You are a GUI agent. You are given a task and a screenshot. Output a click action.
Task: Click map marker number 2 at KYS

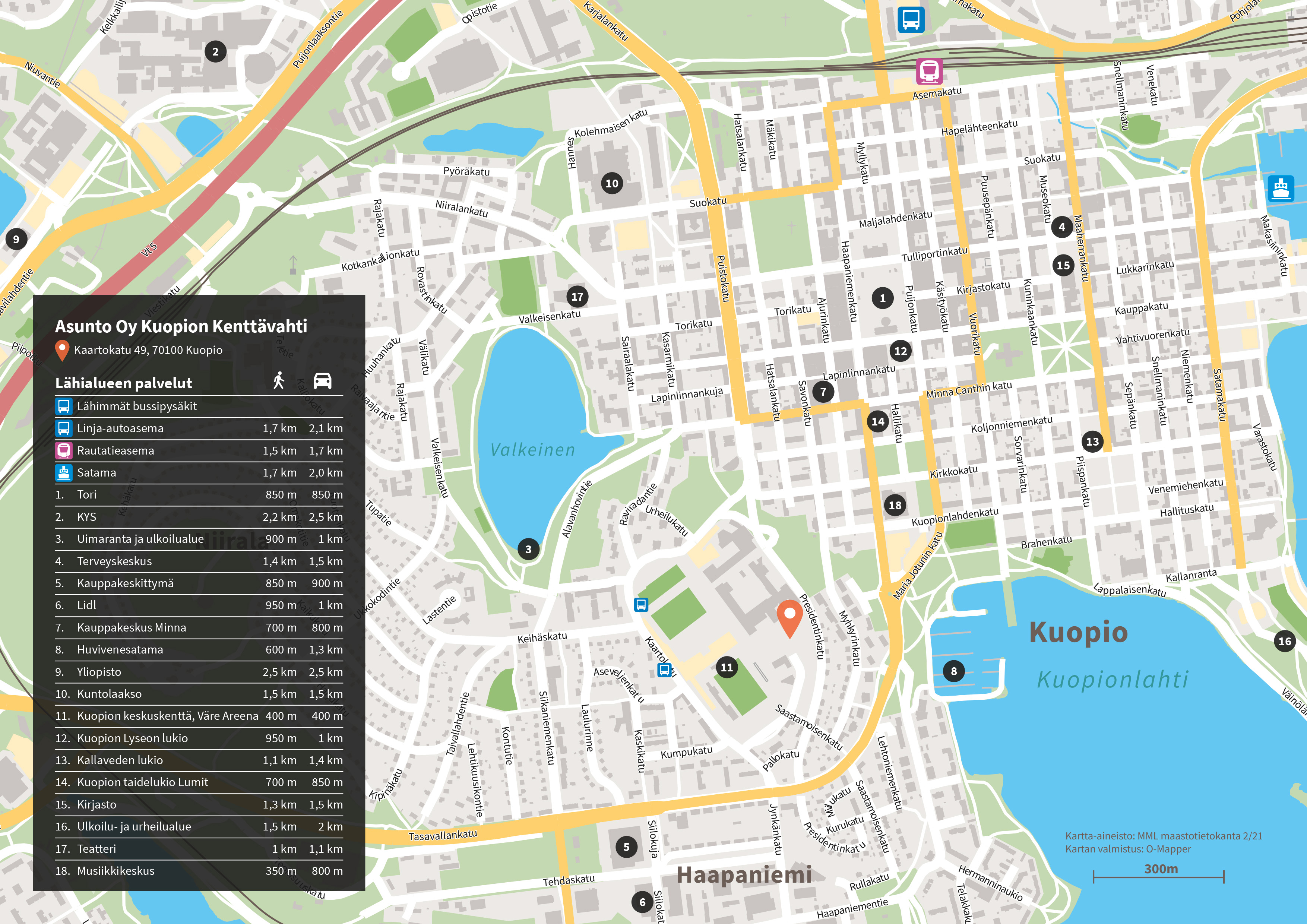215,52
